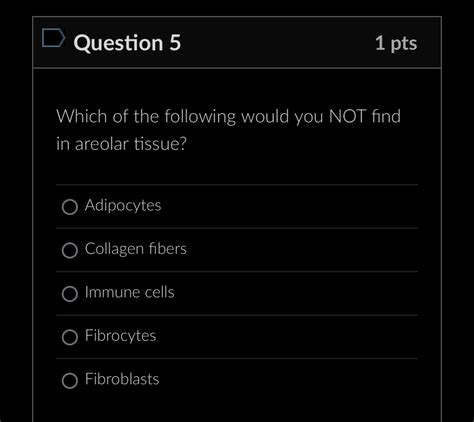The image size is (474, 422).
Task: Click the word 'find' in the prompt
Action: coord(386,116)
